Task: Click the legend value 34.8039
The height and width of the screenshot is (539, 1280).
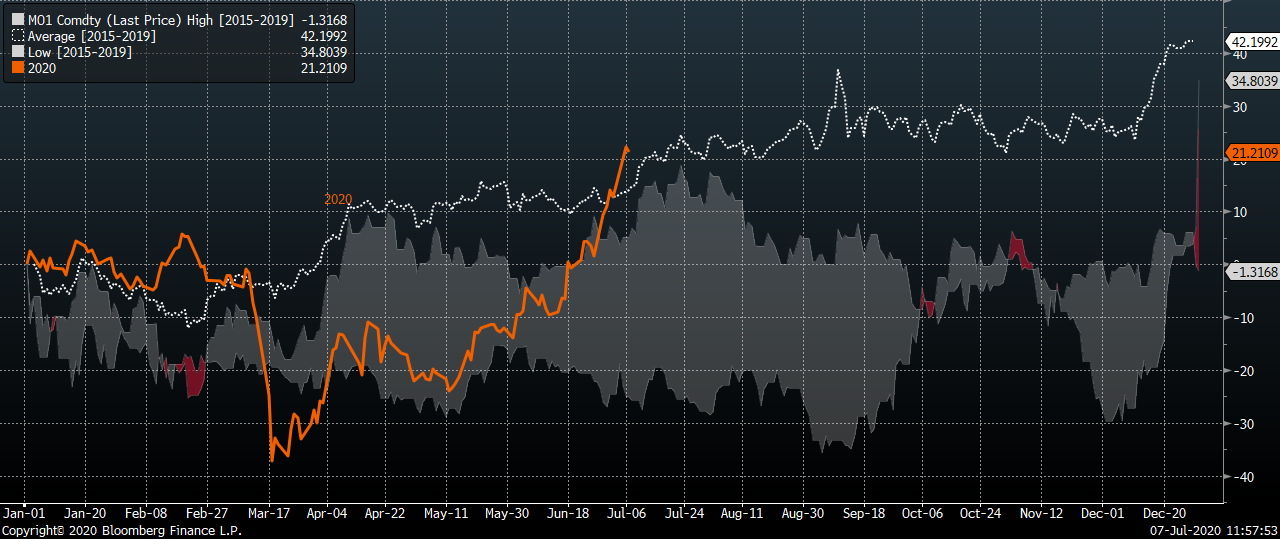Action: point(326,52)
